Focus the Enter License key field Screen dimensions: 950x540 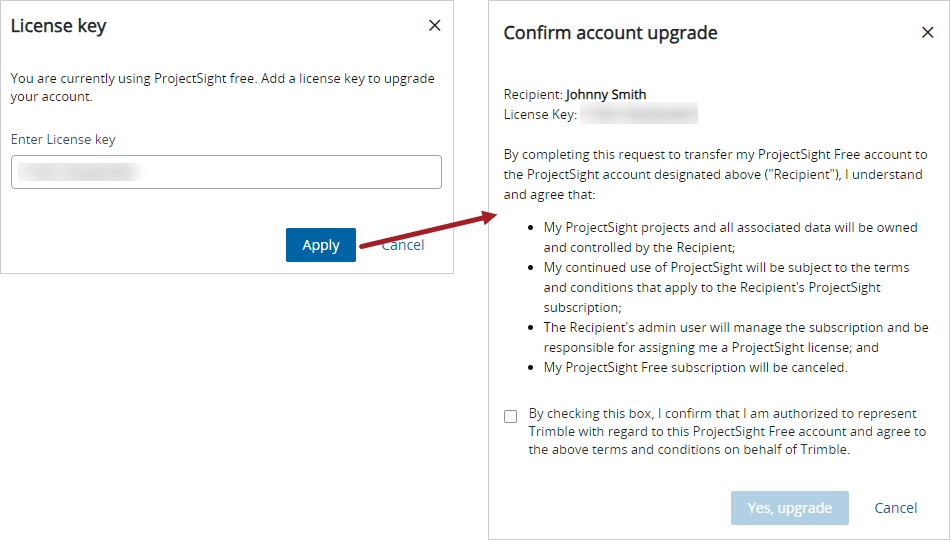(x=226, y=172)
